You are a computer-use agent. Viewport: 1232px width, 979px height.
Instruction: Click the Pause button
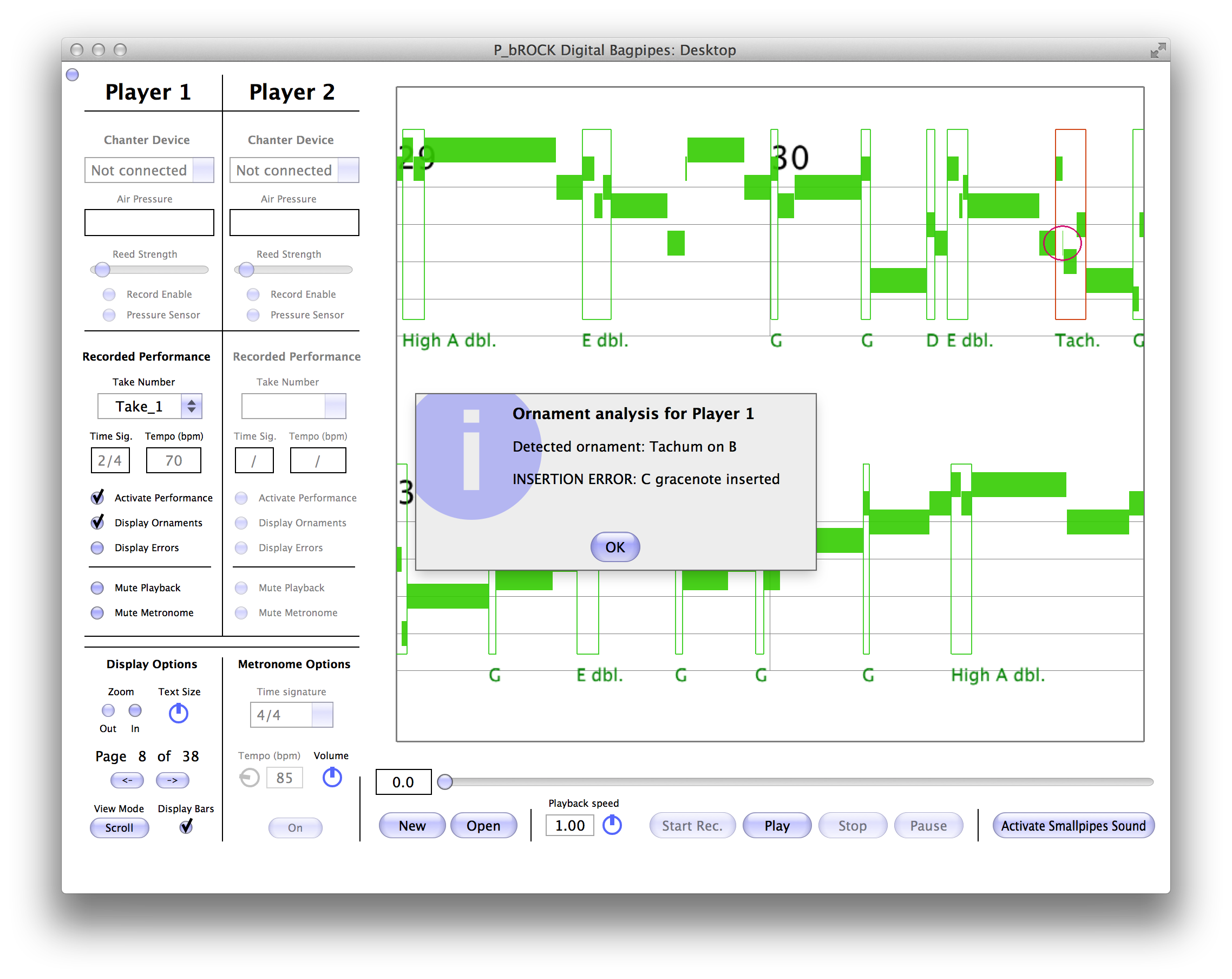(928, 826)
